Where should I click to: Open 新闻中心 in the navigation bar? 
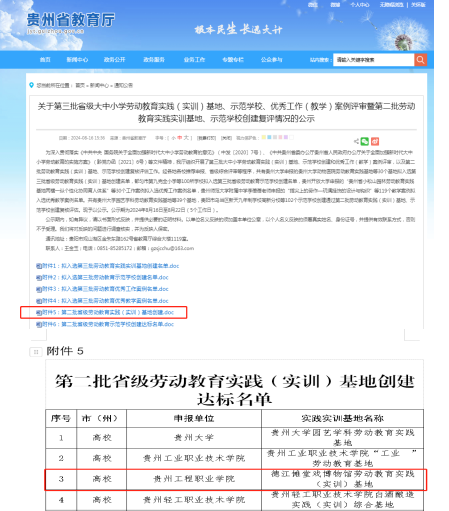click(x=77, y=60)
